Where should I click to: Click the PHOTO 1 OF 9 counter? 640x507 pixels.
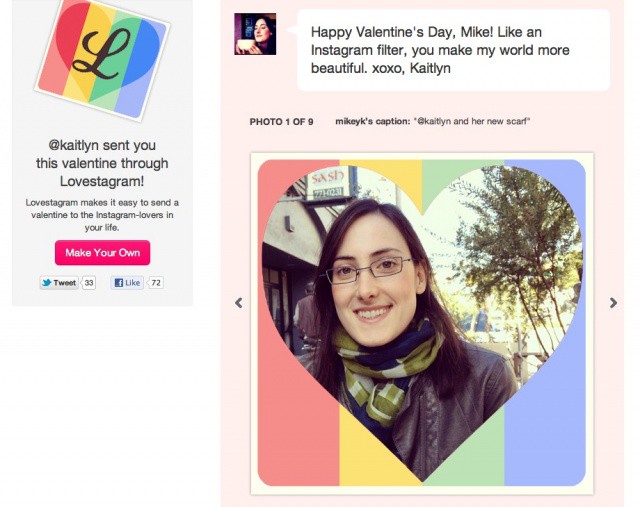pos(281,122)
